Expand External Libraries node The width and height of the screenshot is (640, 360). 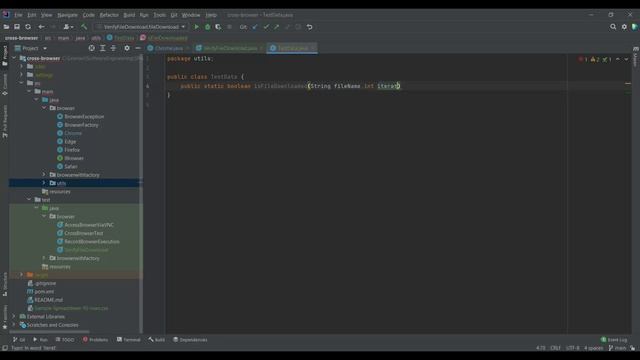tap(14, 316)
